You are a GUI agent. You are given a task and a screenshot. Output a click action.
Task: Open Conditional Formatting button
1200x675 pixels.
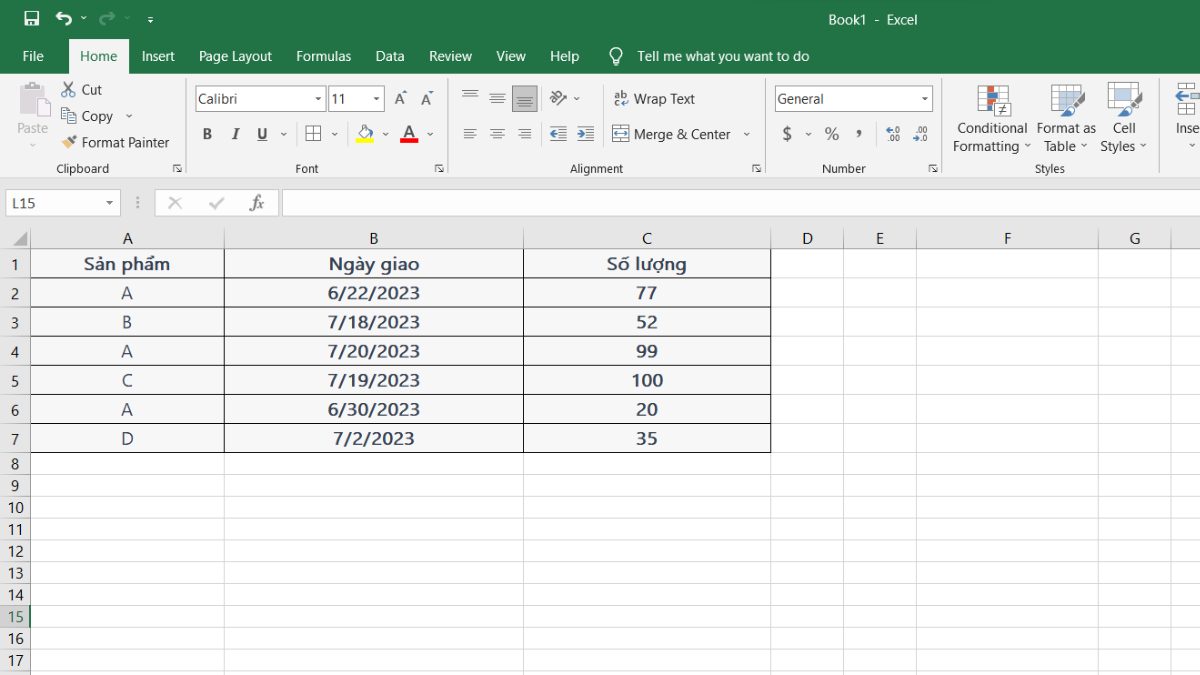point(992,120)
